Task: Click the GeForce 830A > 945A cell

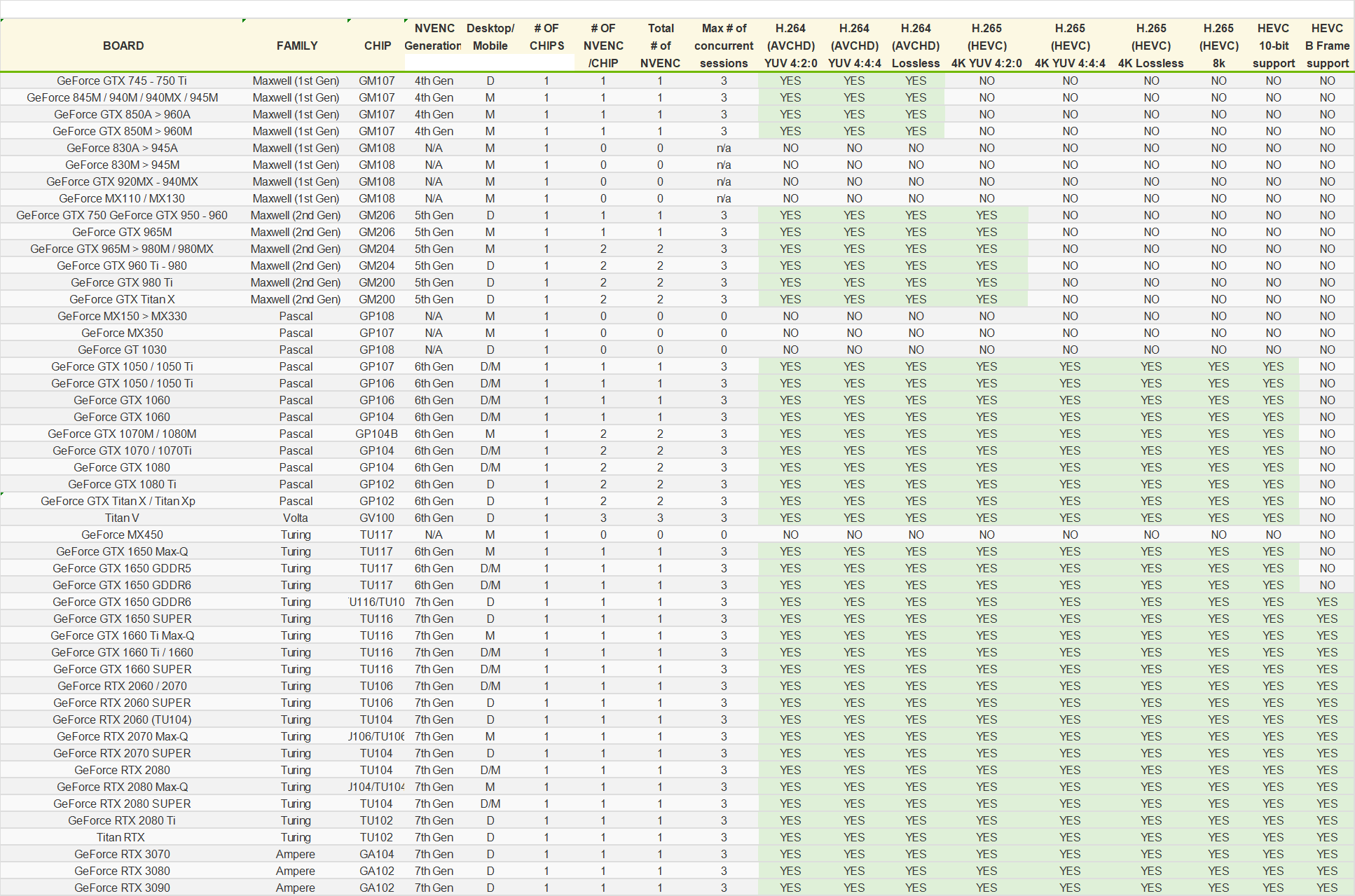Action: pos(122,148)
